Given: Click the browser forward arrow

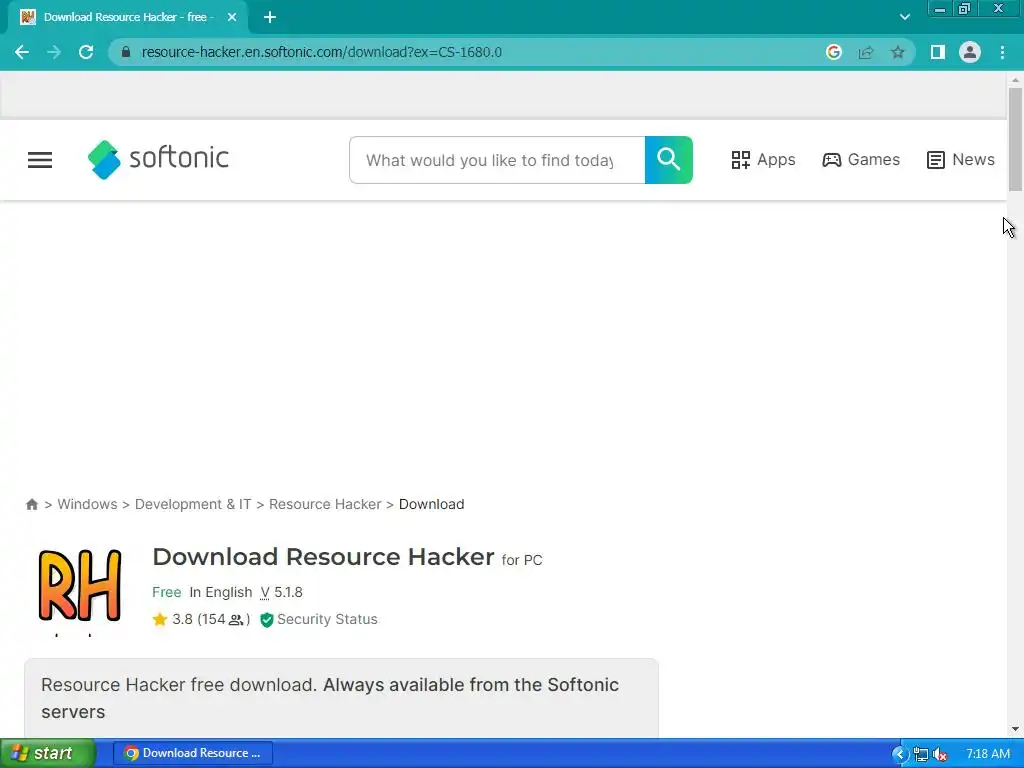Looking at the screenshot, I should point(54,52).
